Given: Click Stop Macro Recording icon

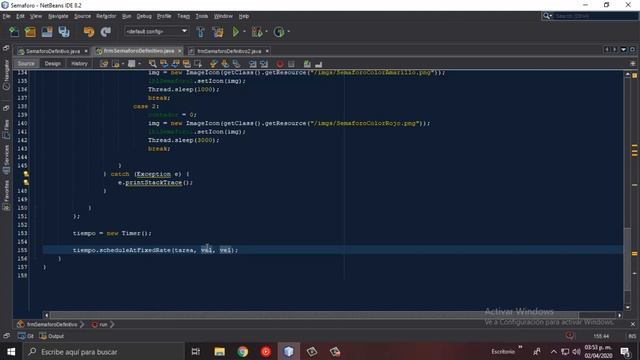Looking at the screenshot, I should 291,64.
